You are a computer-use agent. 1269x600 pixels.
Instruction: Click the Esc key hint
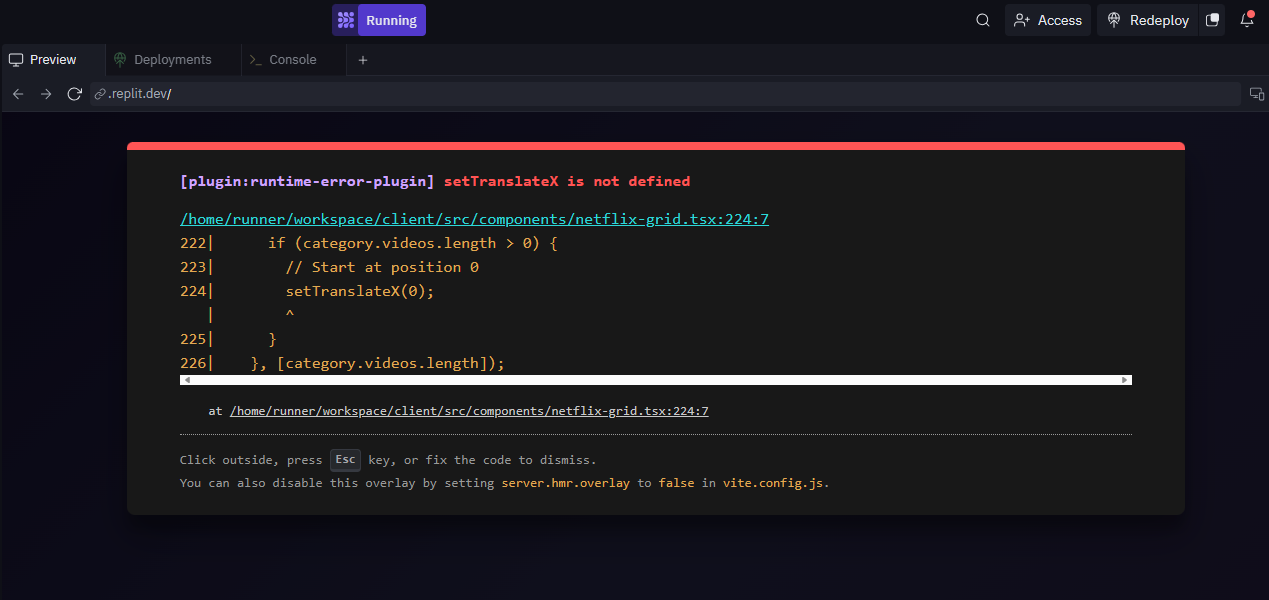pyautogui.click(x=345, y=460)
